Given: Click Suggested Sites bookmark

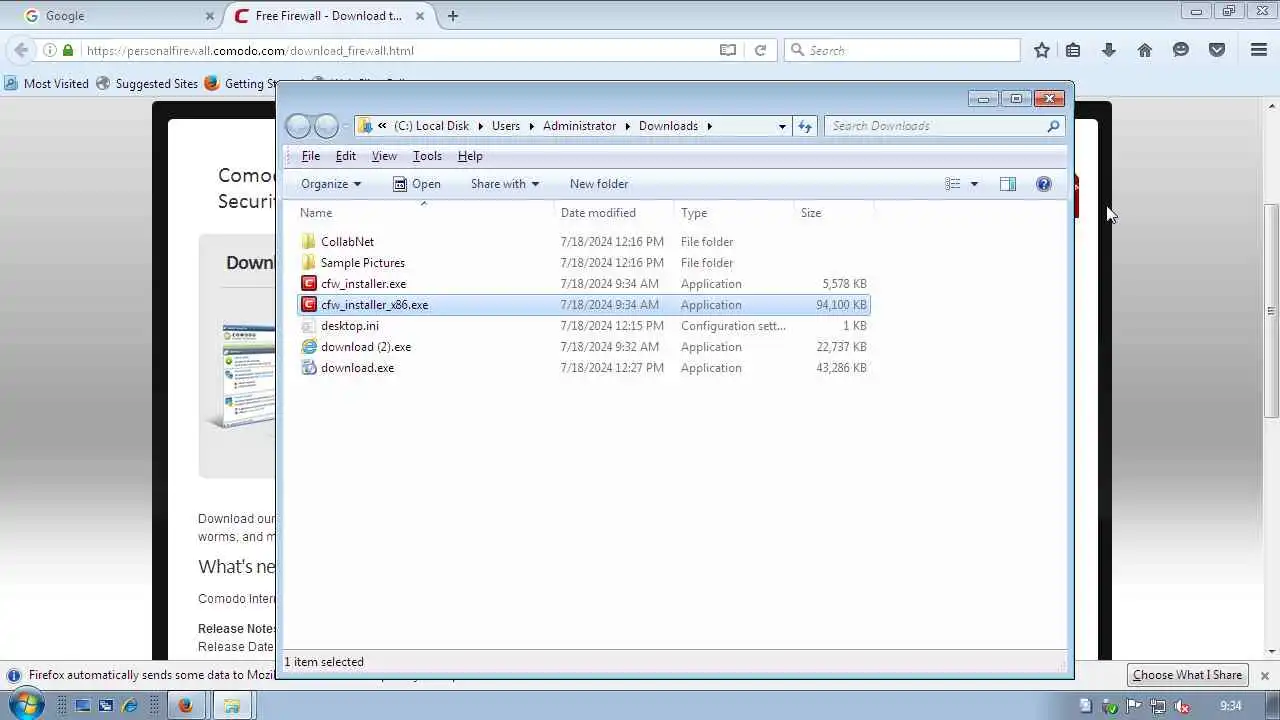Looking at the screenshot, I should coord(147,84).
